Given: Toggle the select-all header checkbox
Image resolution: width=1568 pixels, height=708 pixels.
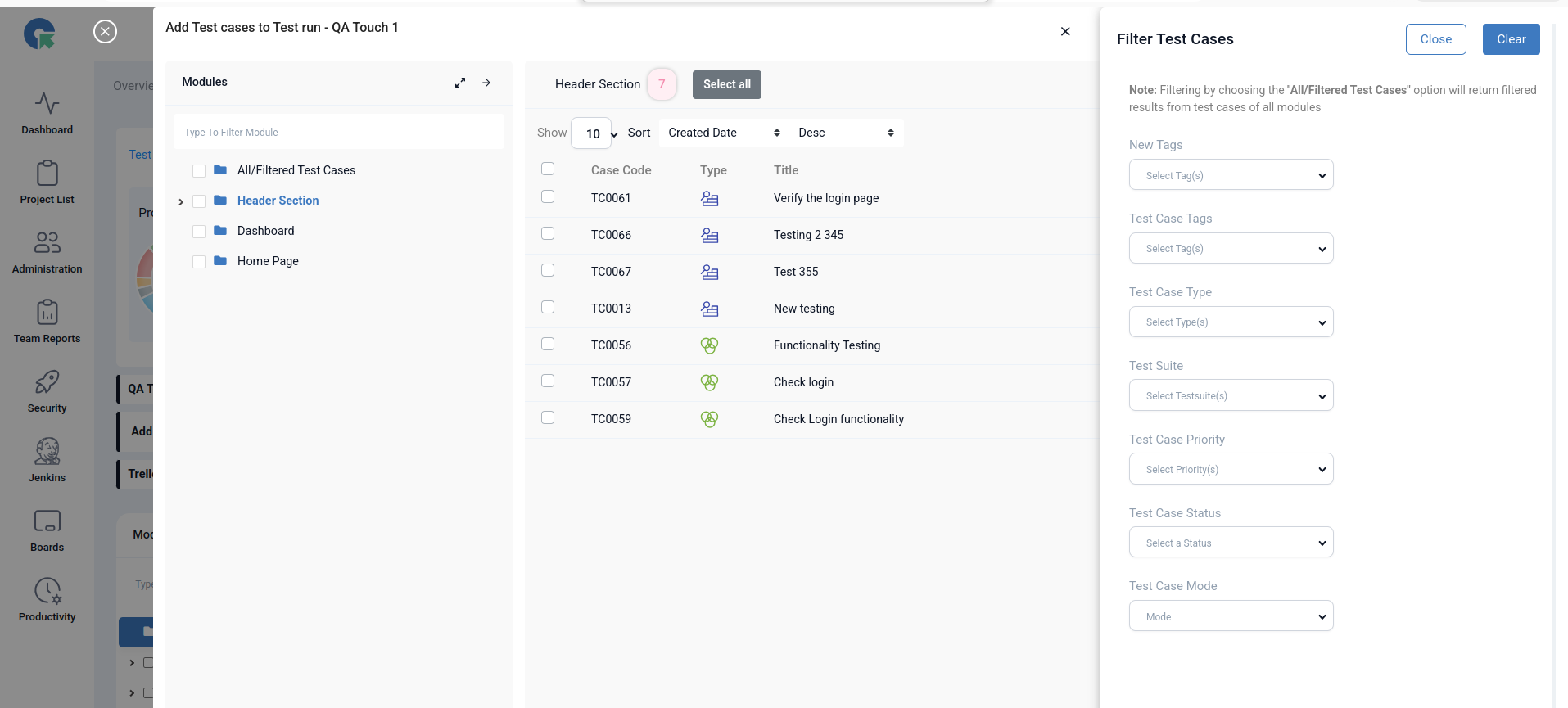Looking at the screenshot, I should [548, 169].
